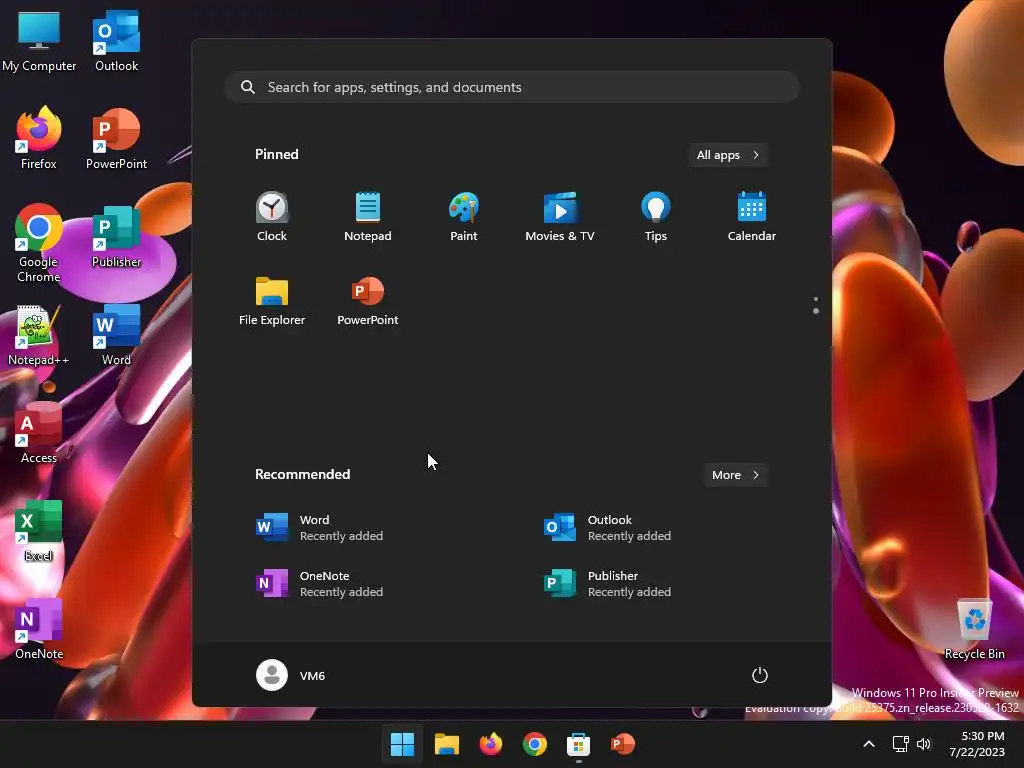
Task: Open File Explorer from the taskbar
Action: [447, 744]
